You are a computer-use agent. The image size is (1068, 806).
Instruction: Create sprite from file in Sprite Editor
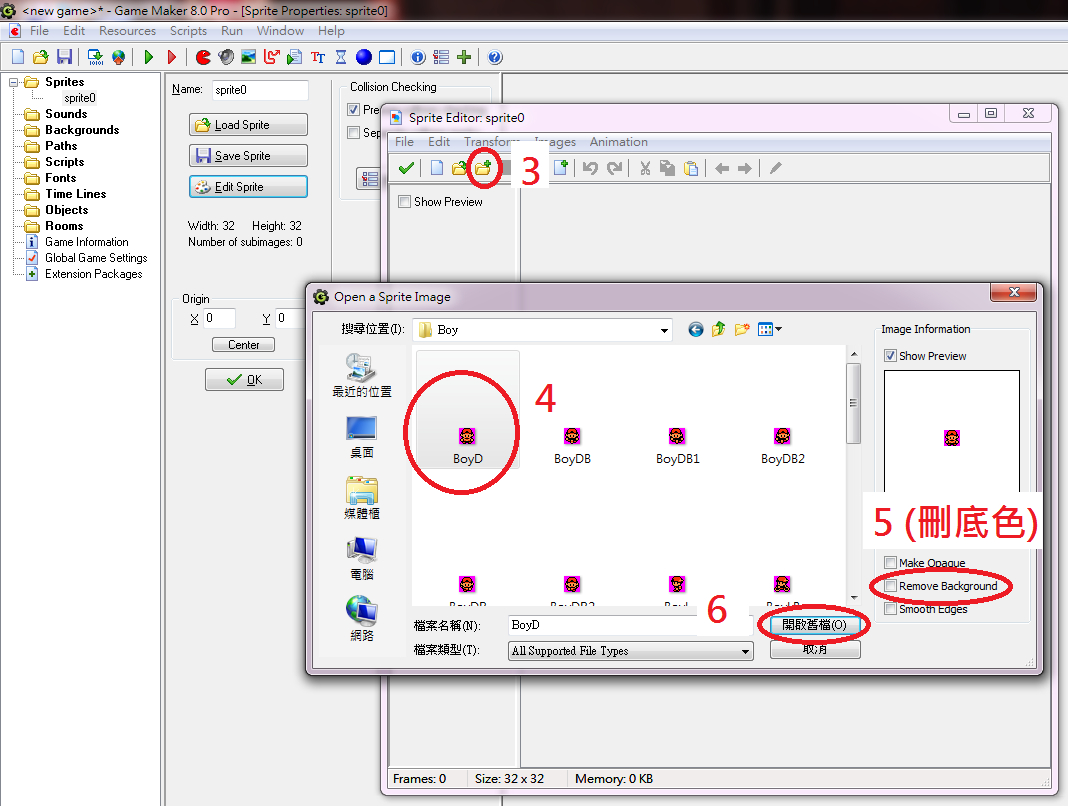[460, 168]
